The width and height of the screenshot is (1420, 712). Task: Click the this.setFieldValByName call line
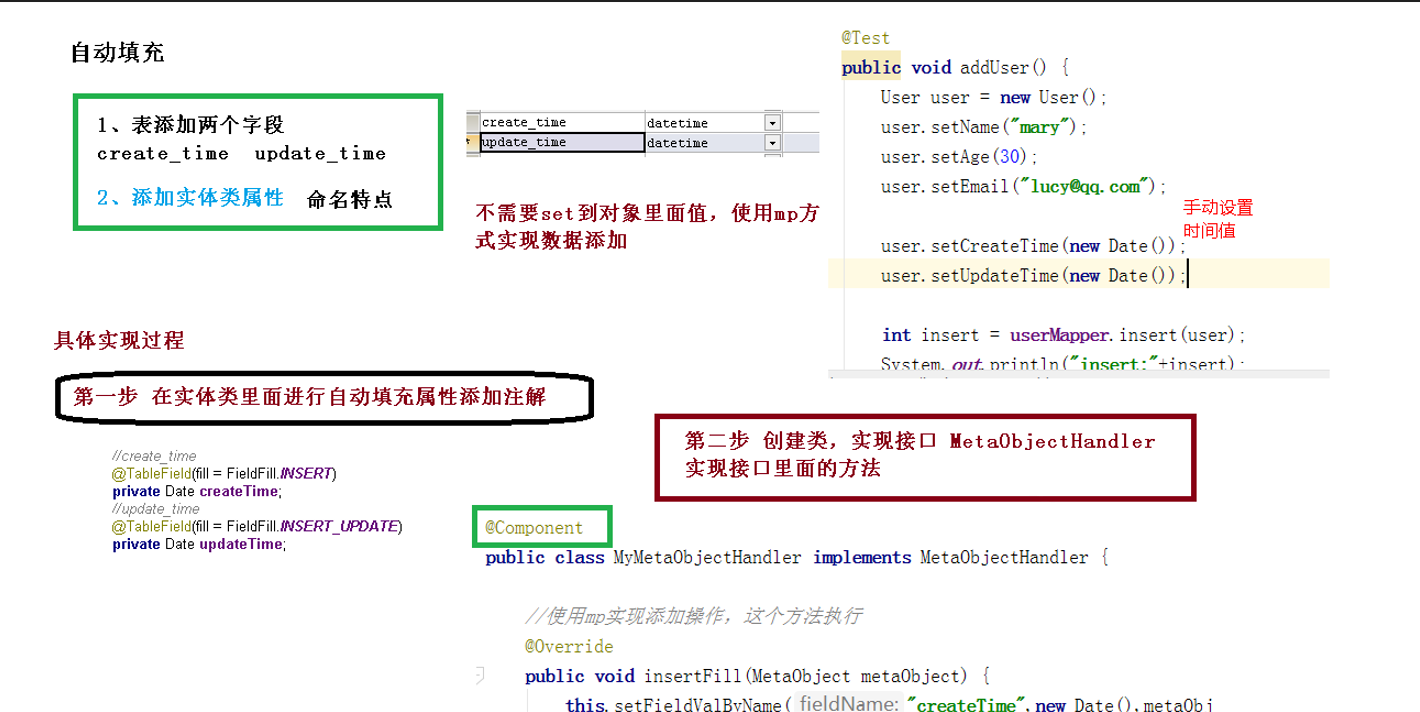tap(889, 704)
